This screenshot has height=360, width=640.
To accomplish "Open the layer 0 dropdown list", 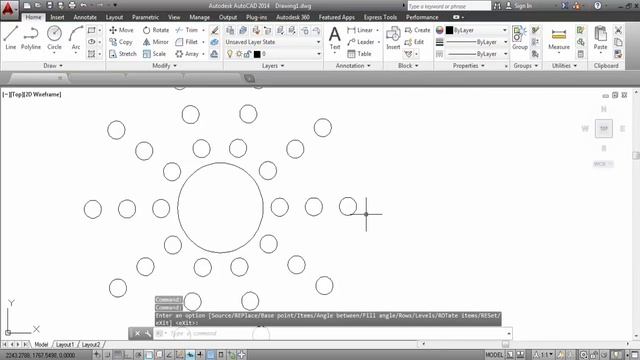I will (x=273, y=54).
